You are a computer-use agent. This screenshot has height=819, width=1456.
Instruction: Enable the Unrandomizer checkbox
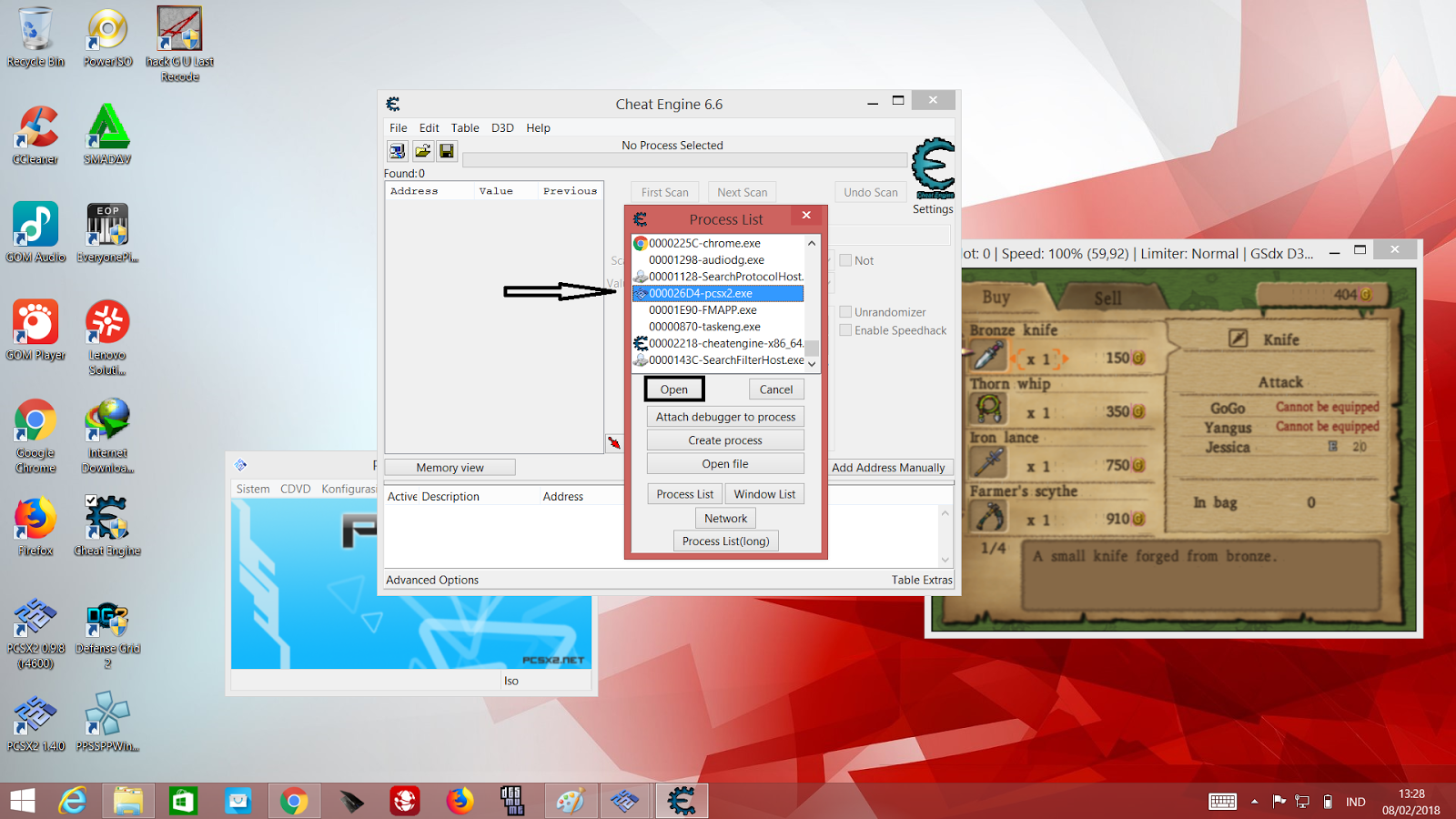[x=845, y=312]
